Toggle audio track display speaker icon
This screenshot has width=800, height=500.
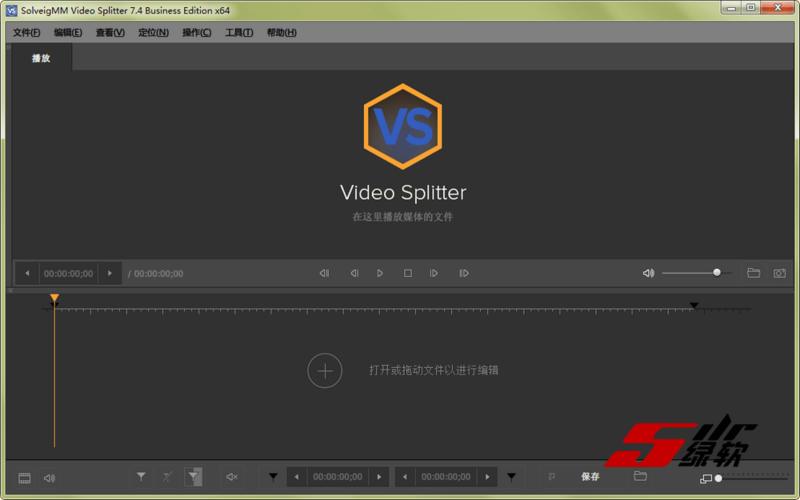49,478
